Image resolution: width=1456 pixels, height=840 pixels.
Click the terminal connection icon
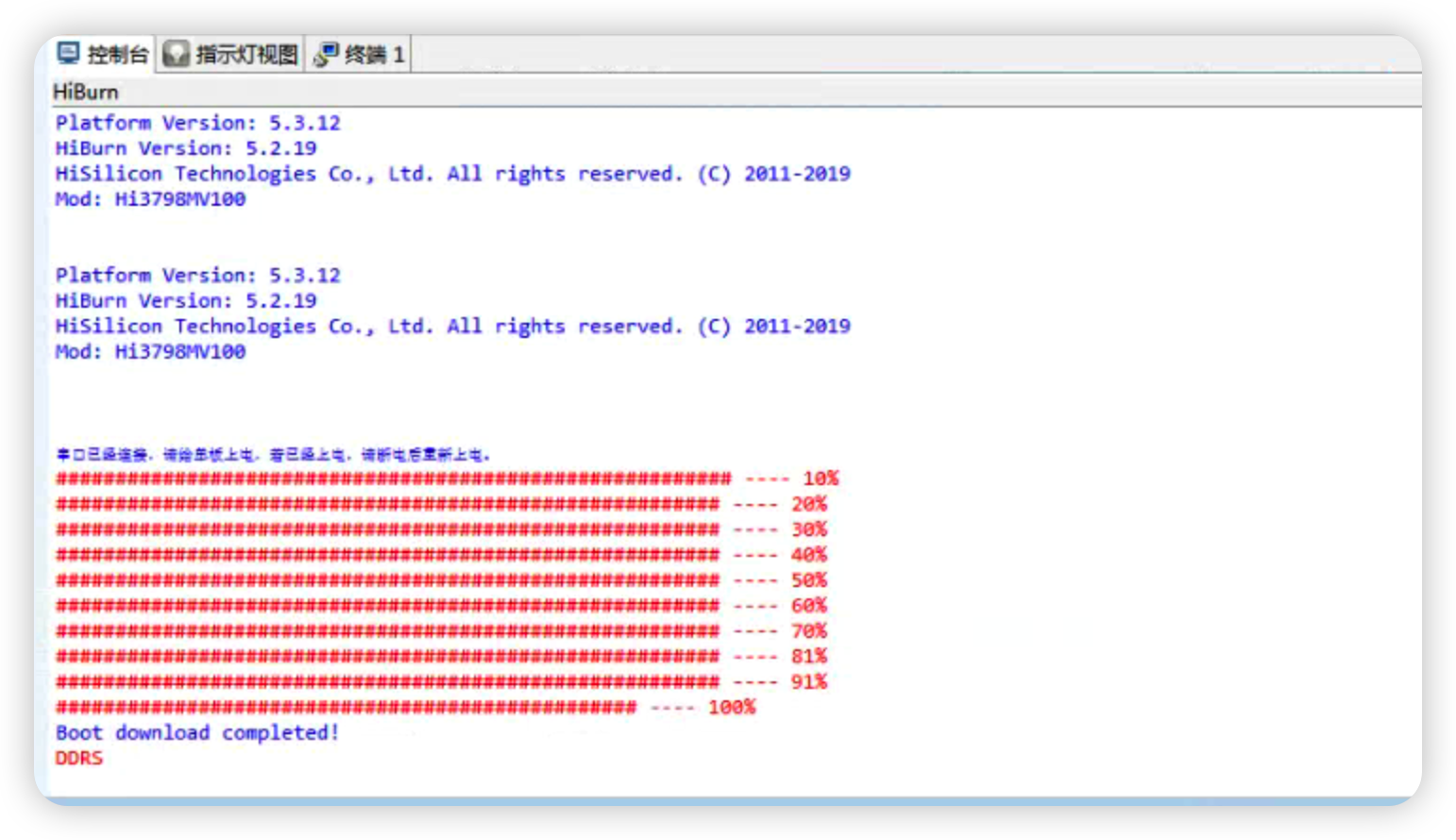(326, 54)
